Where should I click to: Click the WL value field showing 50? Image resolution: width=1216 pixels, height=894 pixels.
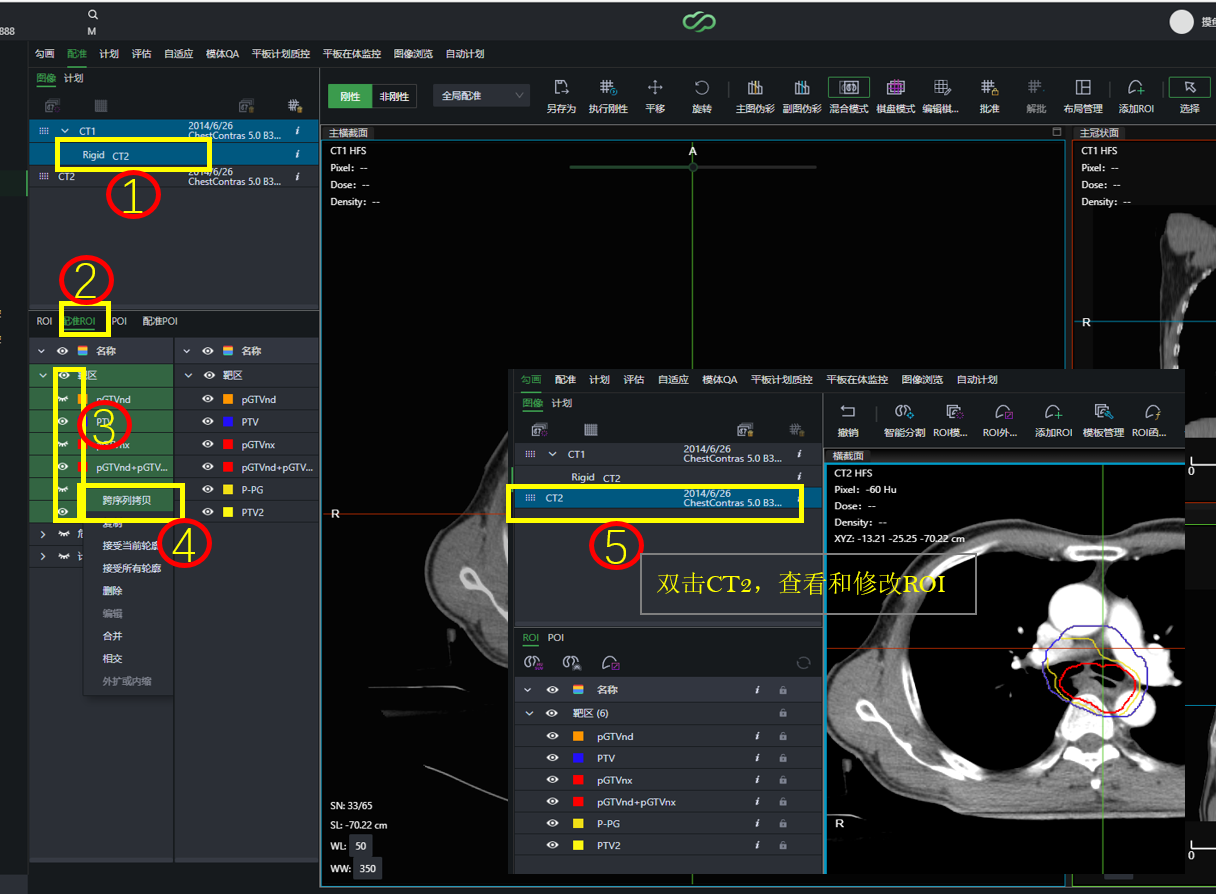click(360, 846)
